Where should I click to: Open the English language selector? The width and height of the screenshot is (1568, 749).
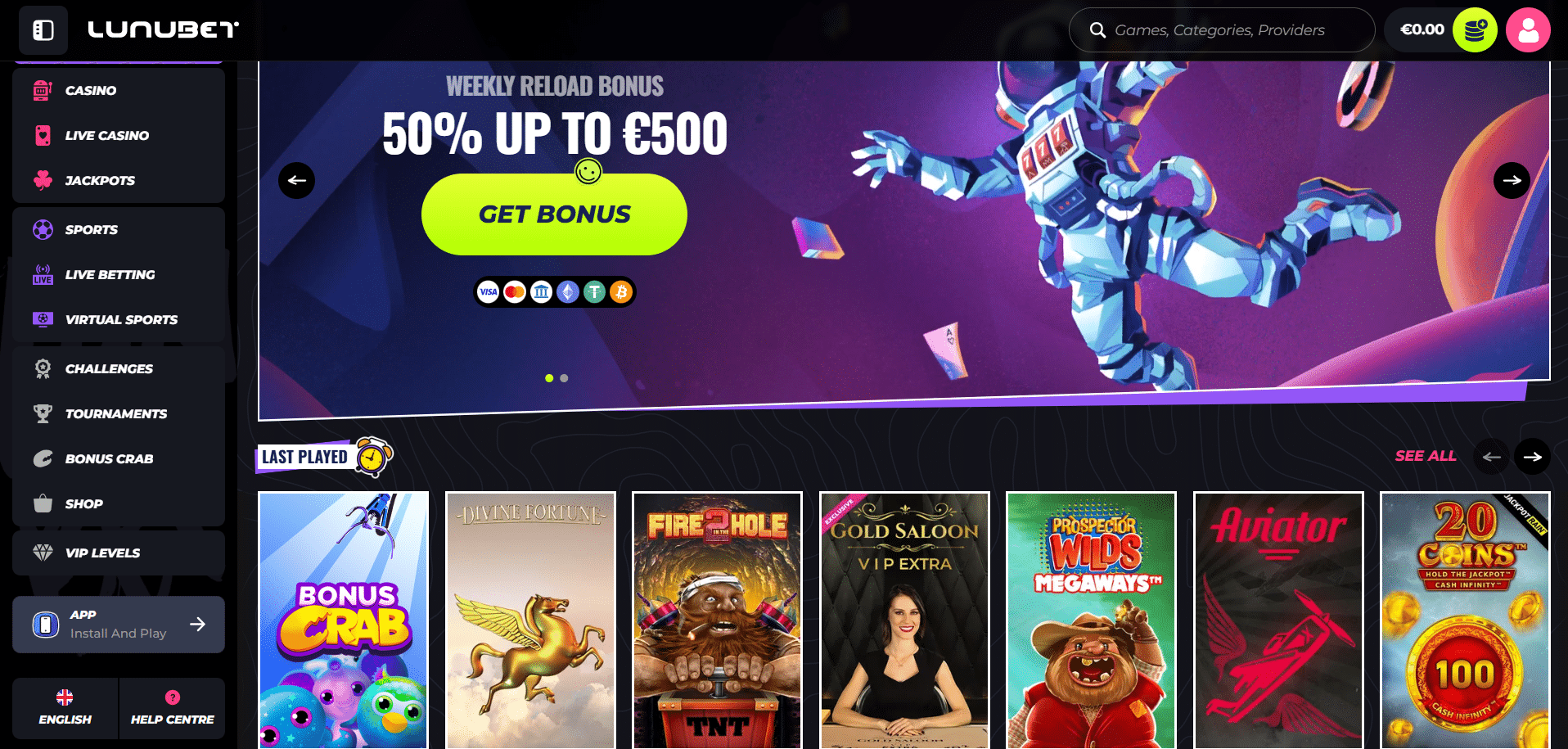pyautogui.click(x=65, y=709)
